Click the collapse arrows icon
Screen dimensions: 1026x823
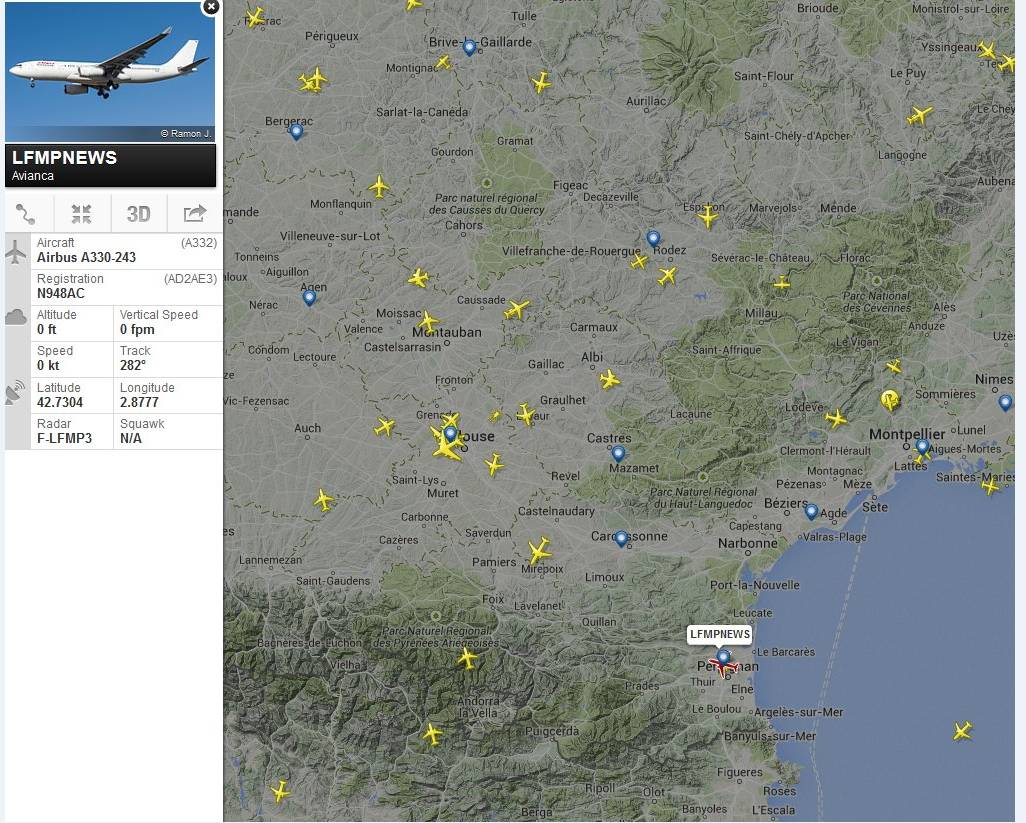(x=82, y=213)
